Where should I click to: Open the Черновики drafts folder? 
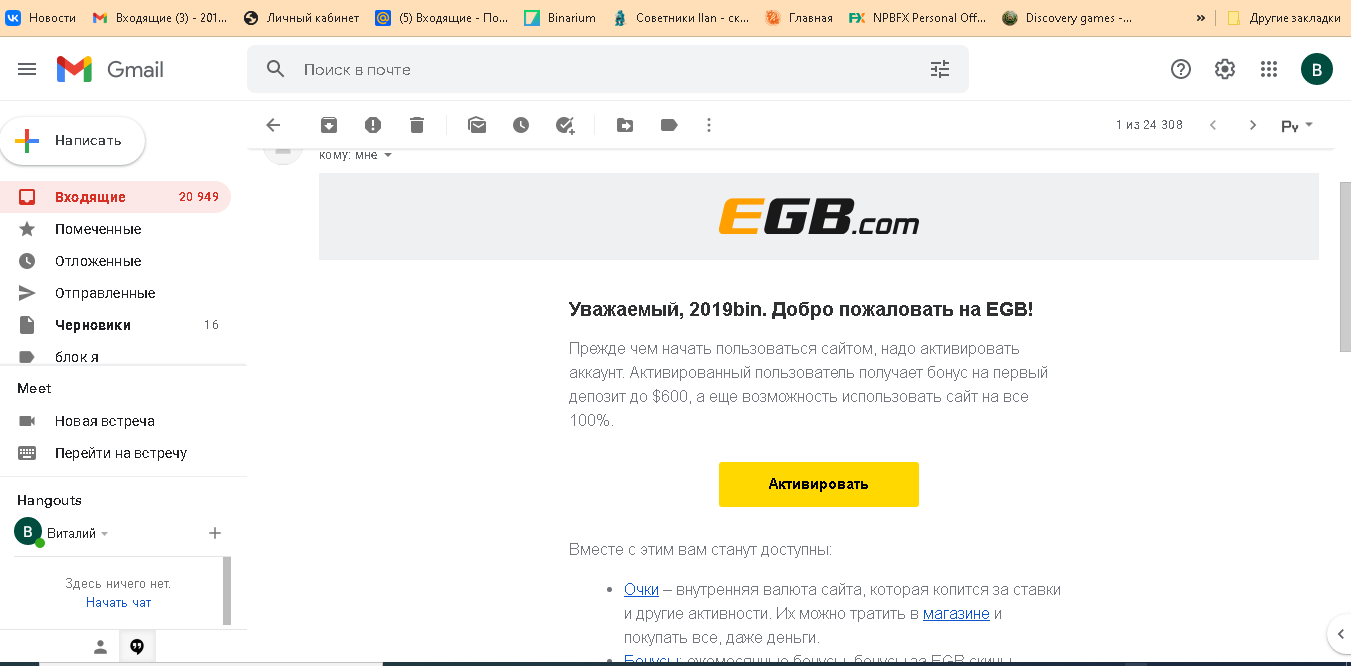pos(115,325)
